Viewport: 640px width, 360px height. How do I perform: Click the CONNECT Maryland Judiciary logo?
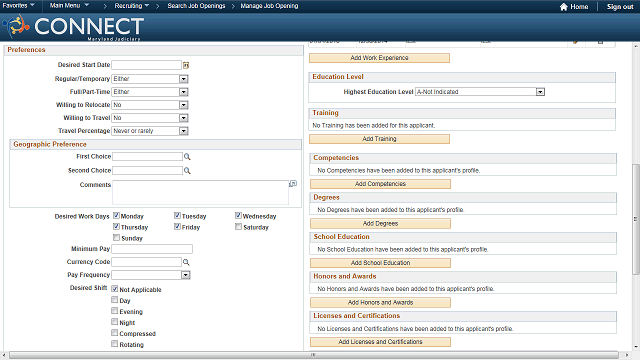point(73,28)
